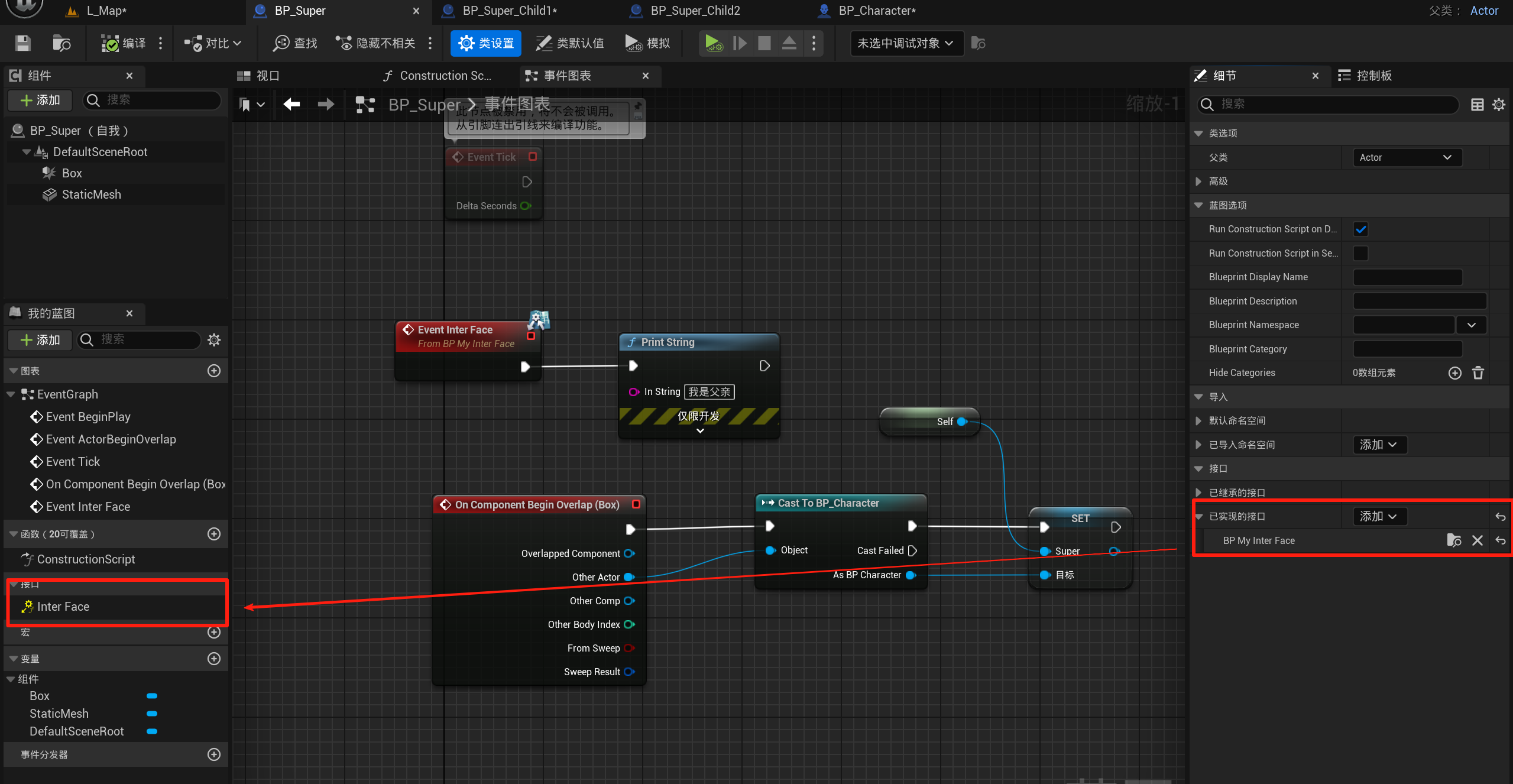Click the Blueprint Description input field
Image resolution: width=1513 pixels, height=784 pixels.
pos(1419,301)
